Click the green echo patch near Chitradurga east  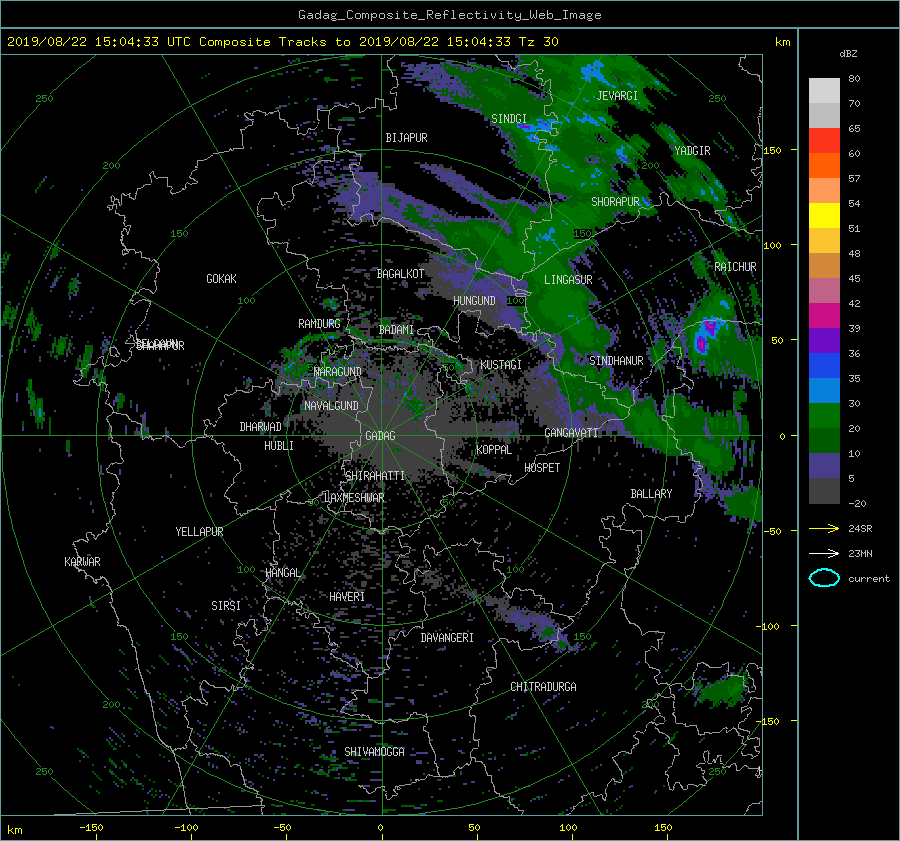point(722,689)
